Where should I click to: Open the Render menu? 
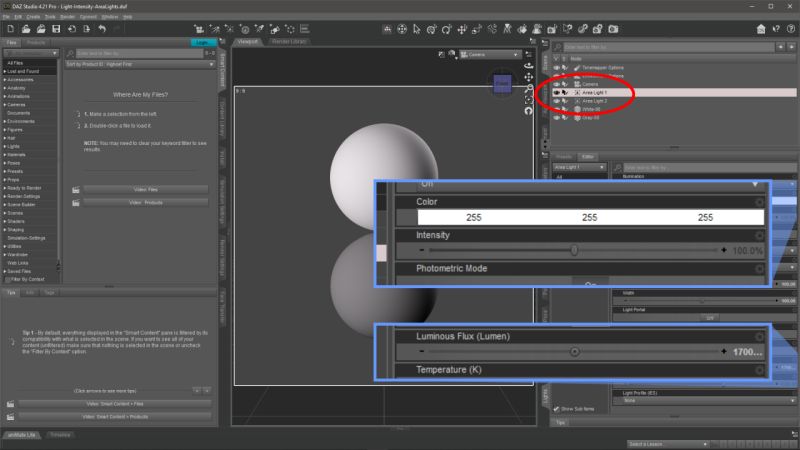click(x=67, y=17)
